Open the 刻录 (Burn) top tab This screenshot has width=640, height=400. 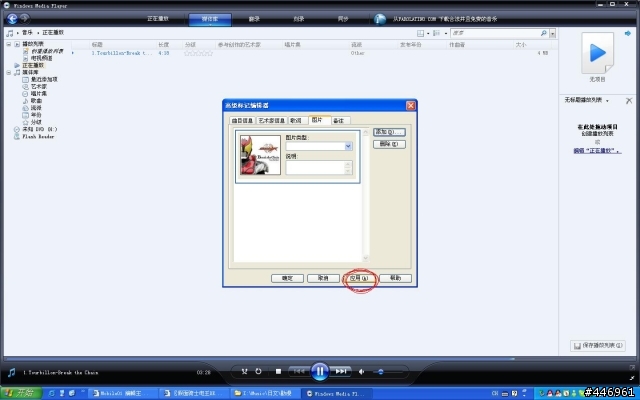tap(299, 19)
